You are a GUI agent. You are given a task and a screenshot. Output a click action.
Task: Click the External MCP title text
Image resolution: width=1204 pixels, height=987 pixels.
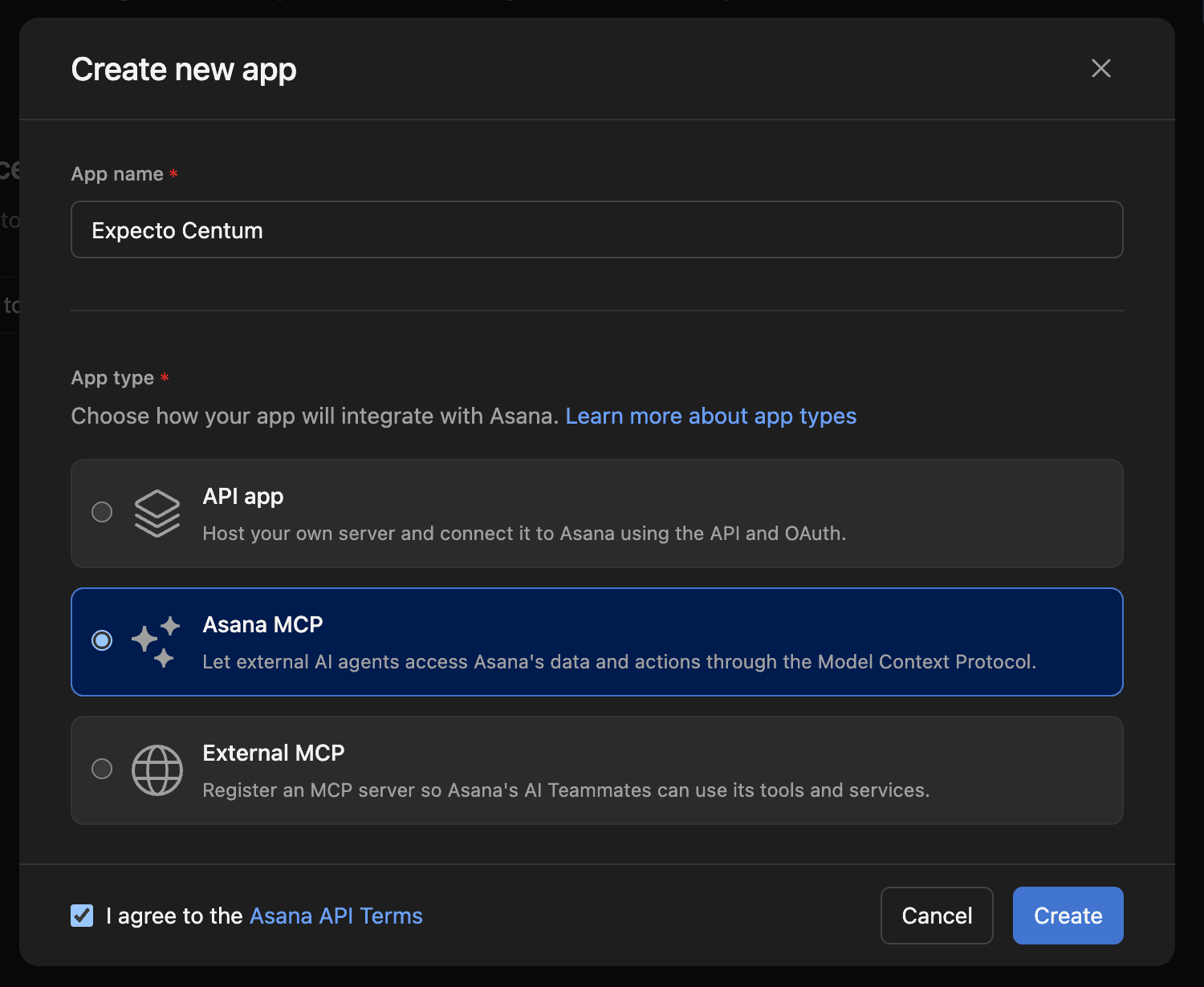coord(274,753)
